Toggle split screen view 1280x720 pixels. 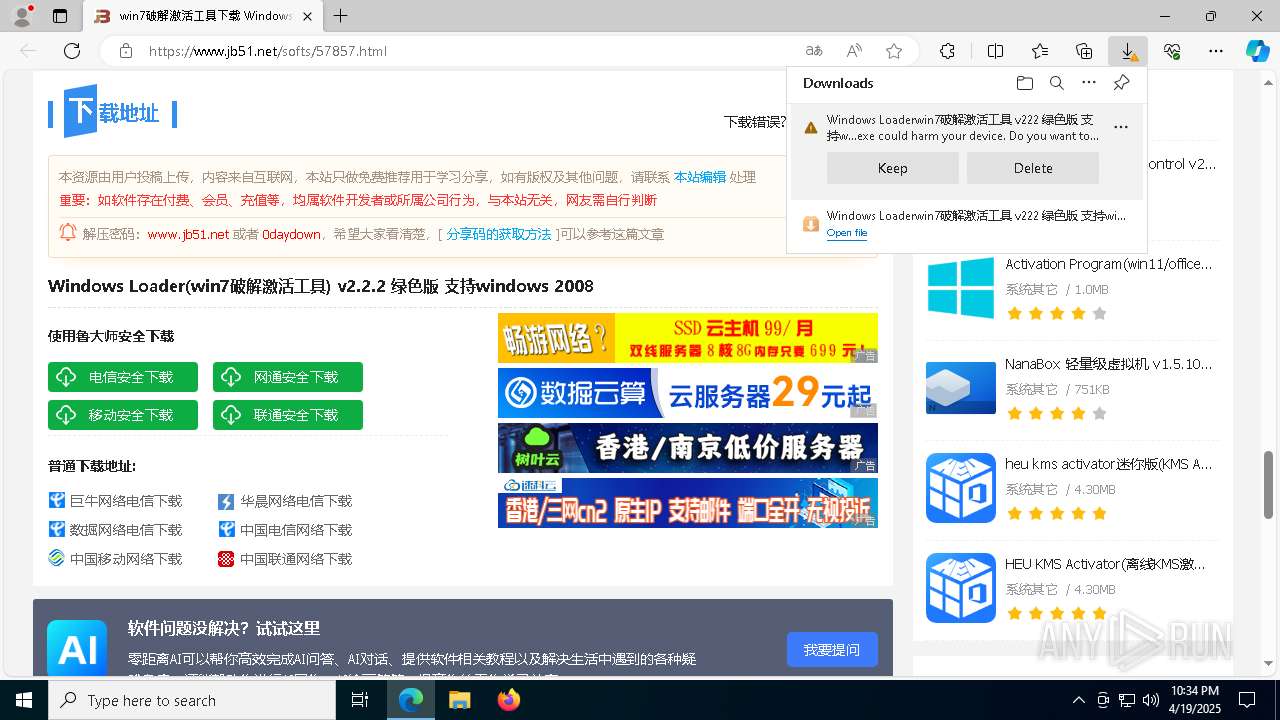click(995, 51)
